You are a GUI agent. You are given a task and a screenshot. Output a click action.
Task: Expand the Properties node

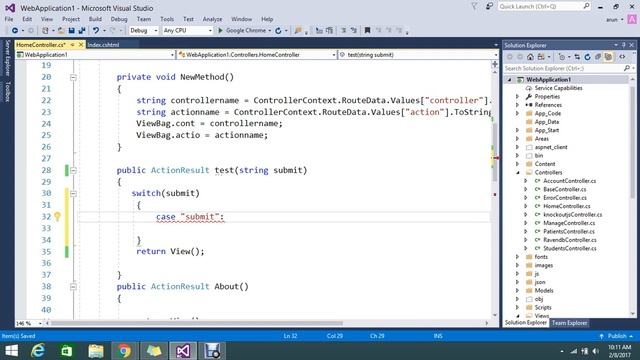518,97
